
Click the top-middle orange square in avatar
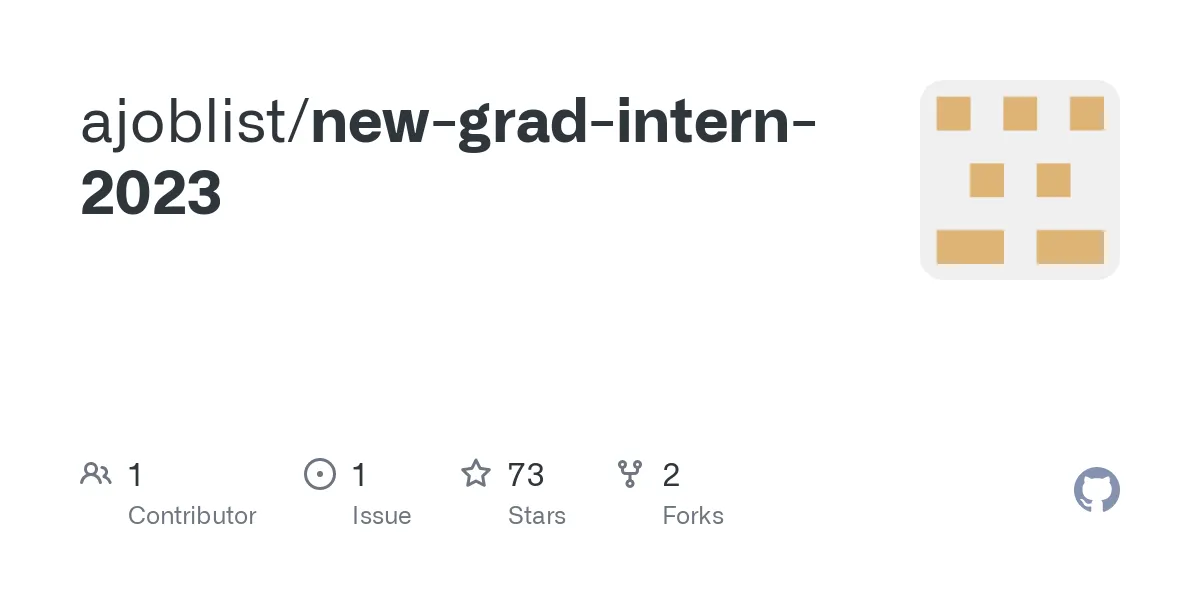1019,114
